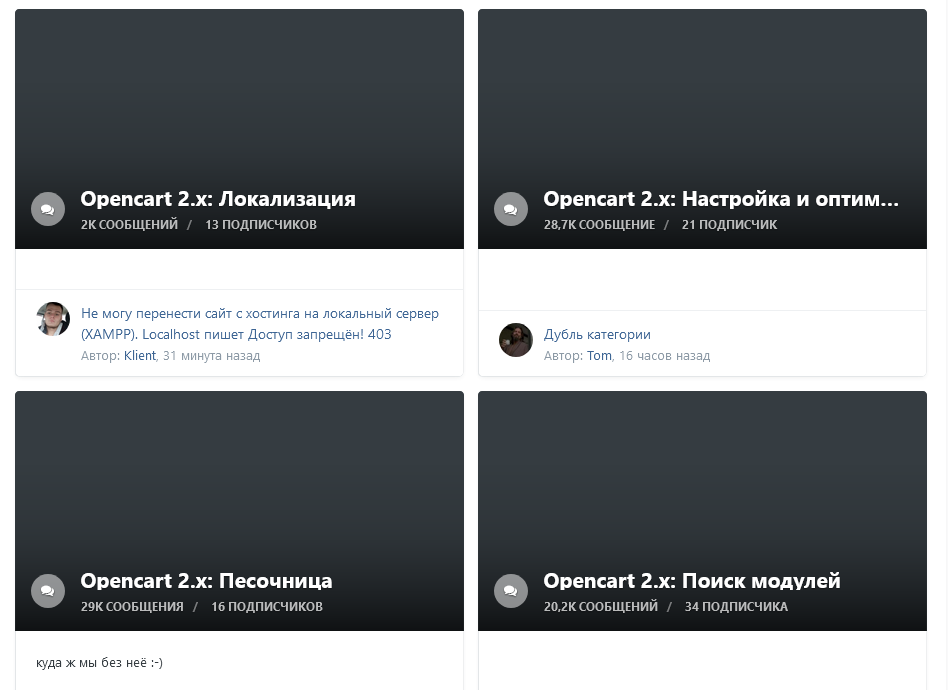This screenshot has height=690, width=948.
Task: Open the Opencart 2.x: Поиск модулей forum
Action: [x=692, y=581]
